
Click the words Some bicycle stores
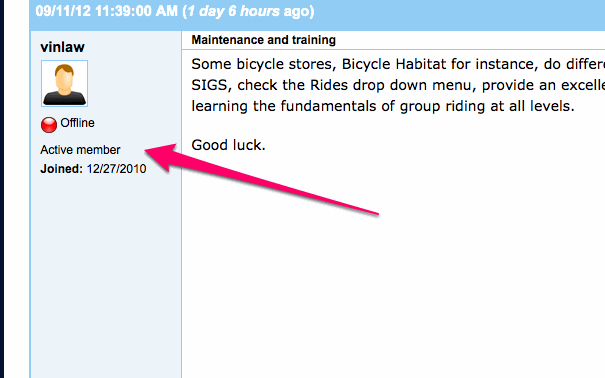click(x=262, y=64)
